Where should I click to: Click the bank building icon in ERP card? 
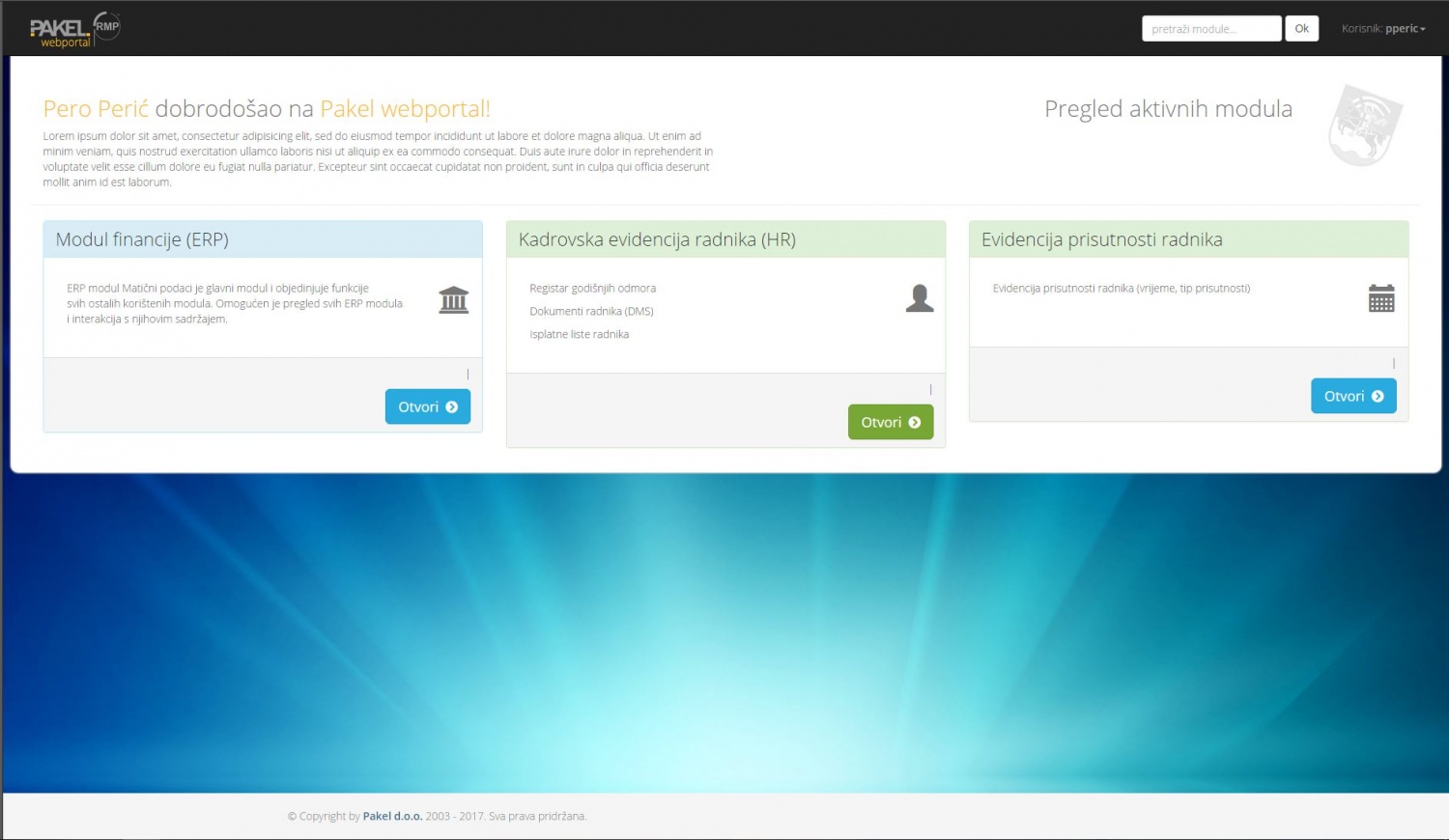tap(453, 299)
